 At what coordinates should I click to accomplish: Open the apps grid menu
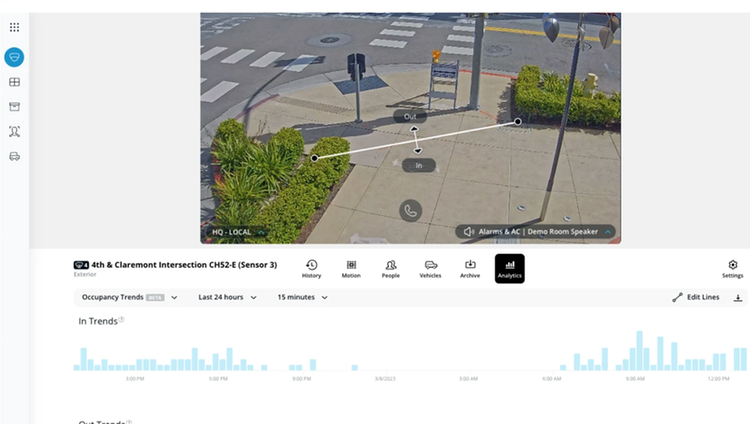click(14, 27)
